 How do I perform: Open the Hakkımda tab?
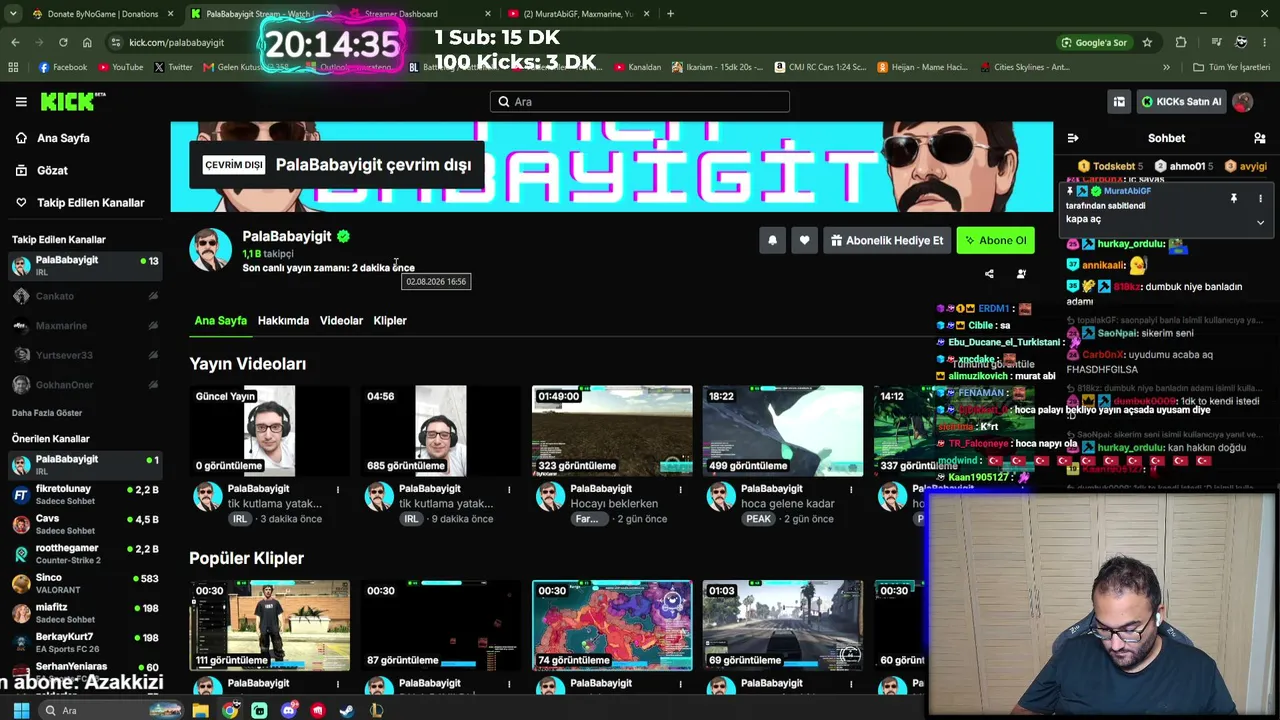click(283, 320)
